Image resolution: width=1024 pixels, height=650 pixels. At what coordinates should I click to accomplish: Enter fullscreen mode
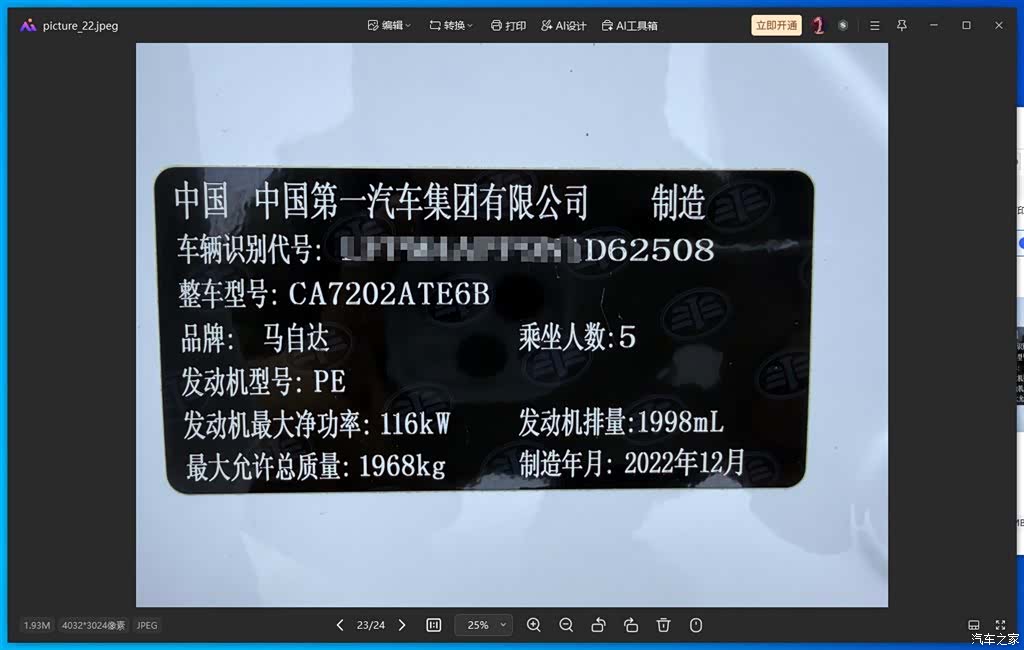1000,625
